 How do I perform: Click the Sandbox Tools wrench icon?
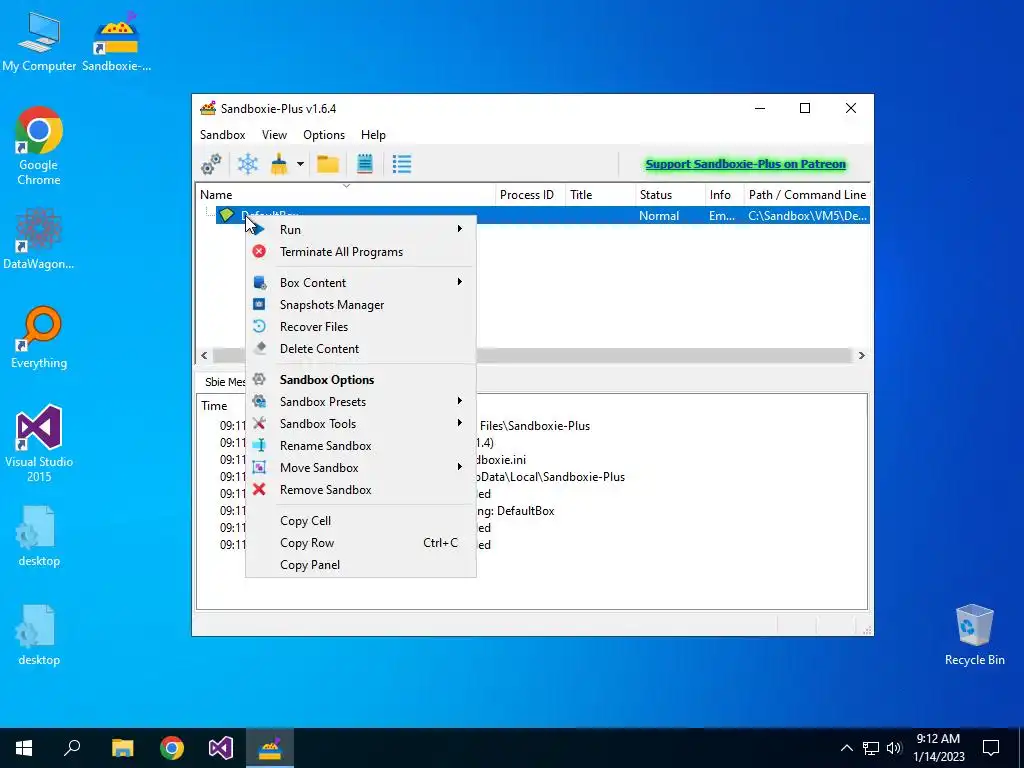[x=259, y=423]
